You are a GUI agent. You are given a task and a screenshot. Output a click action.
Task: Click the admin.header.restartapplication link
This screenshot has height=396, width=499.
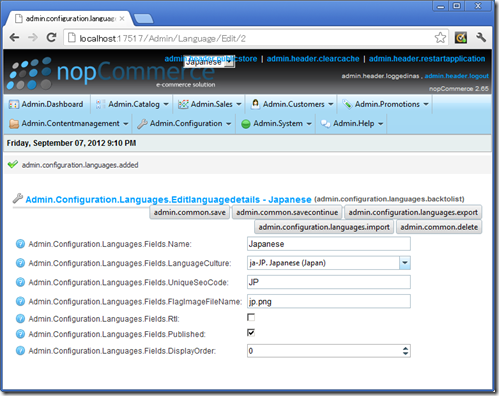pyautogui.click(x=427, y=59)
